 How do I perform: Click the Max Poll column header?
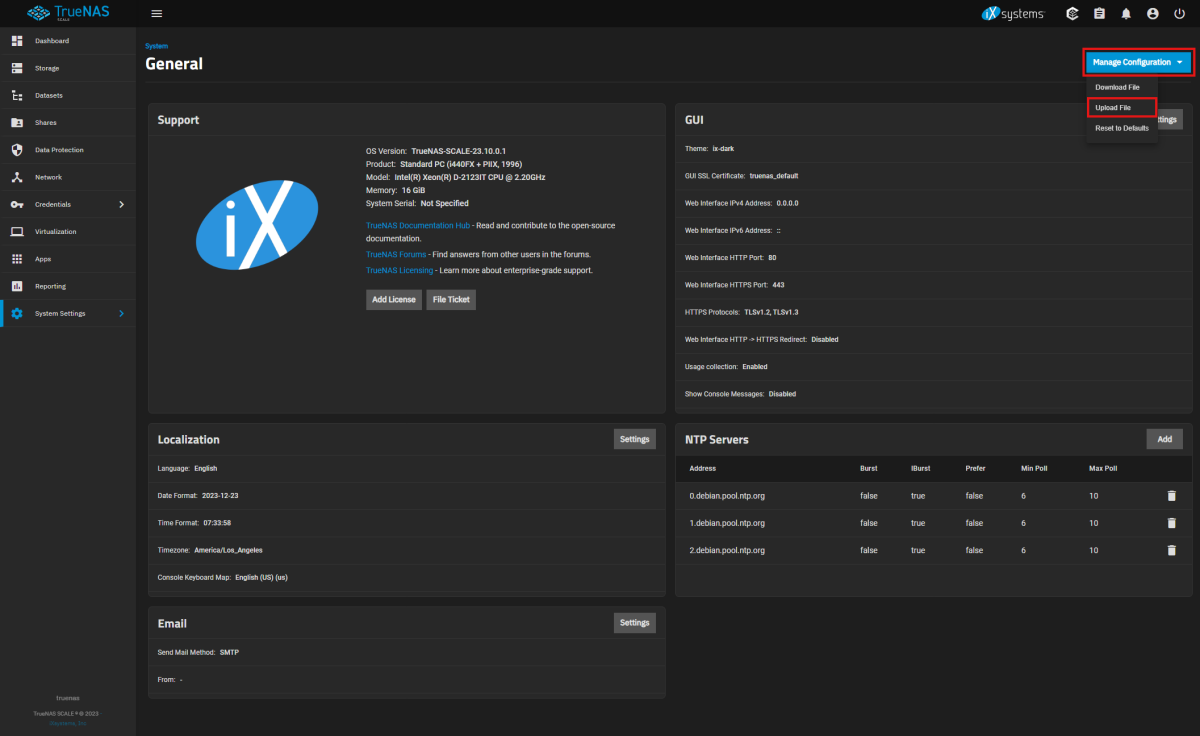point(1103,468)
